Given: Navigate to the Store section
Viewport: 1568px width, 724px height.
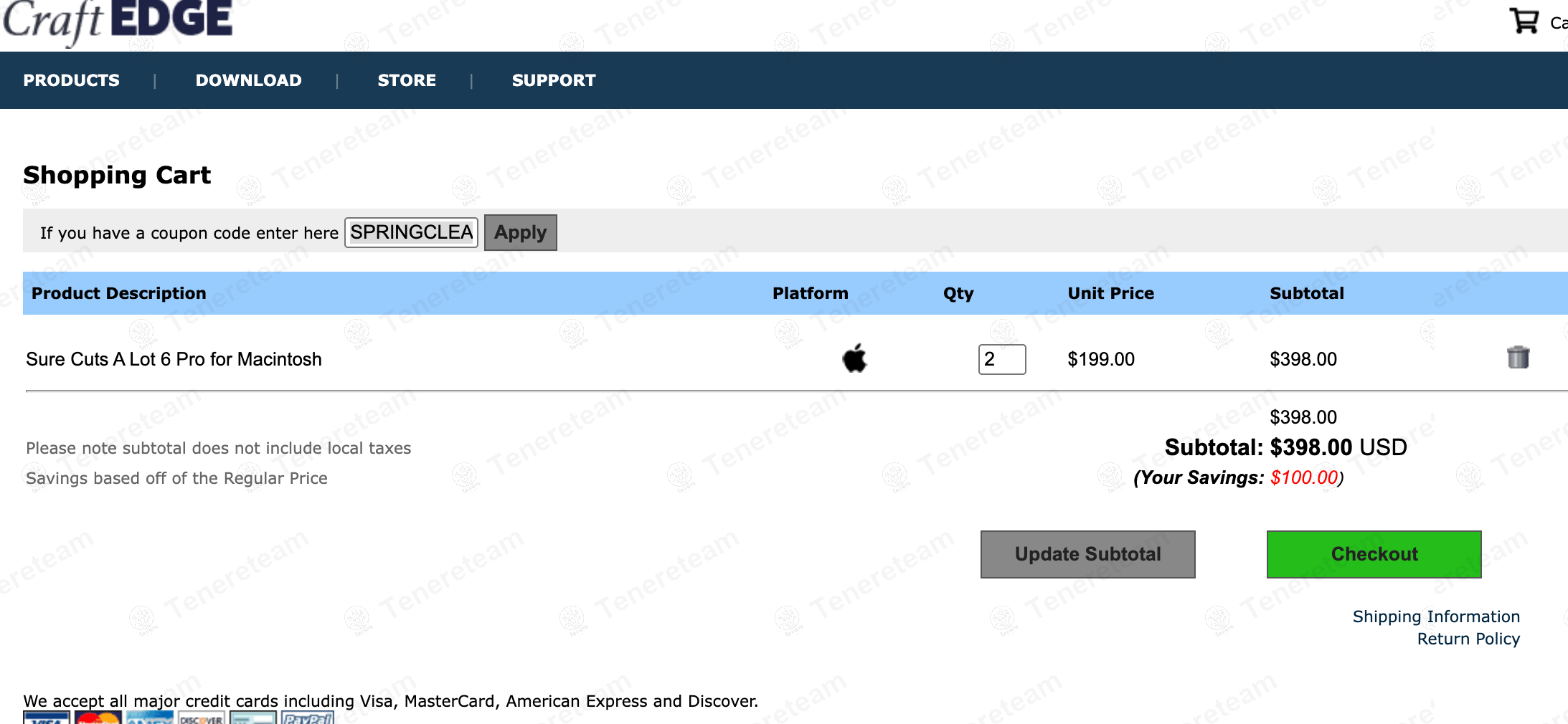Looking at the screenshot, I should pyautogui.click(x=407, y=80).
